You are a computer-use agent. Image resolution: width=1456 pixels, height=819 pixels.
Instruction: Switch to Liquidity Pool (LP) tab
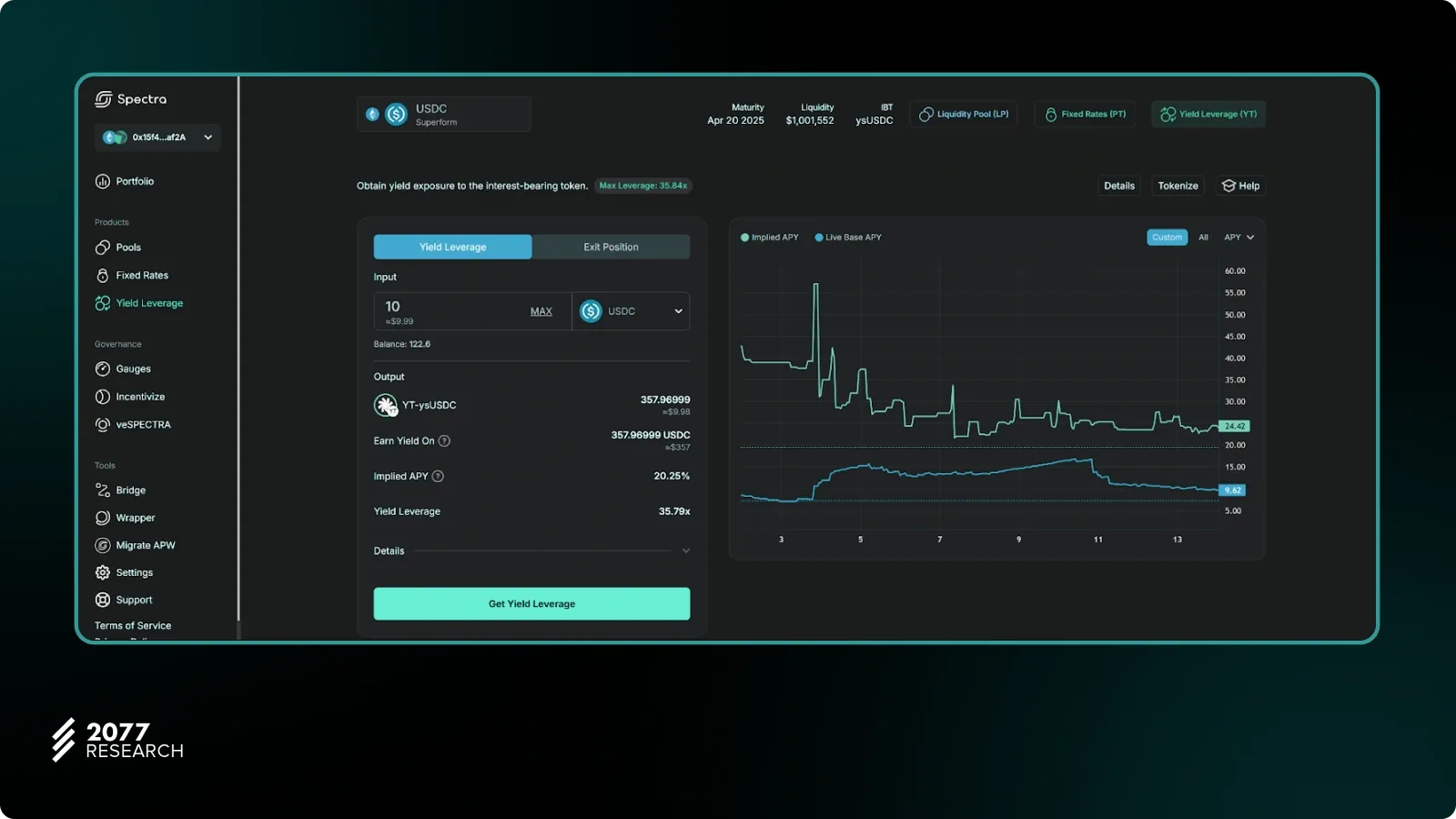pos(964,114)
